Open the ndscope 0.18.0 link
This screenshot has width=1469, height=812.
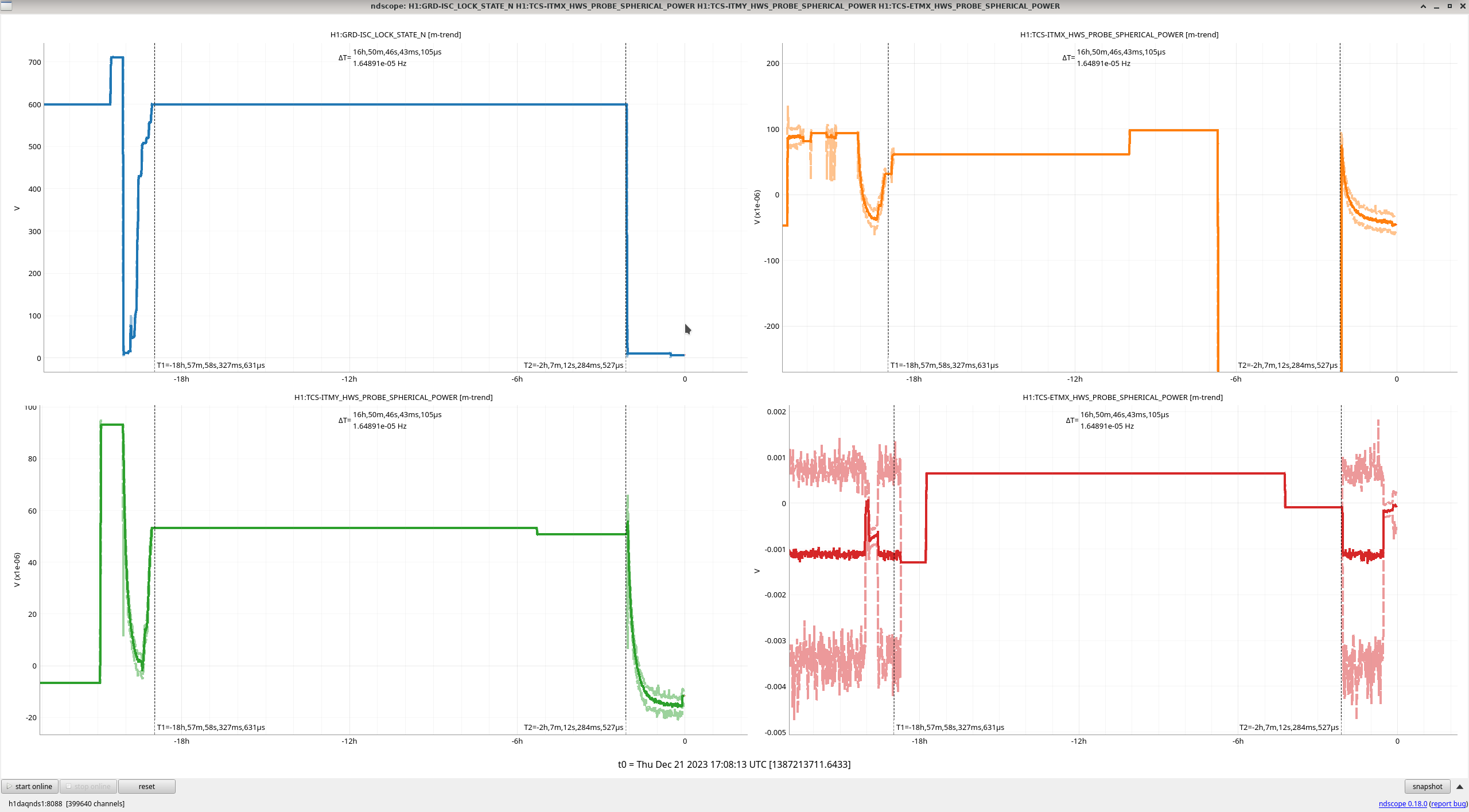[x=1402, y=803]
